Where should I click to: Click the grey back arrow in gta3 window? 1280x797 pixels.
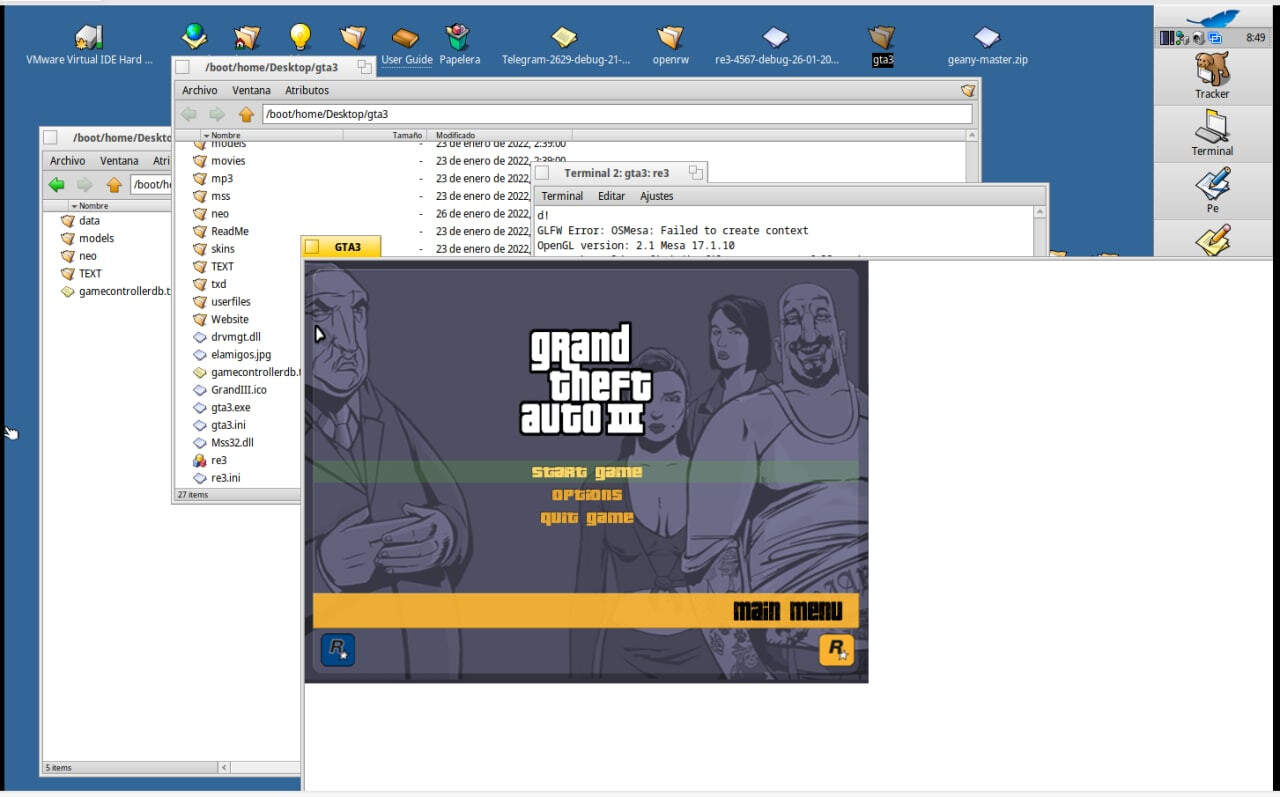point(189,114)
